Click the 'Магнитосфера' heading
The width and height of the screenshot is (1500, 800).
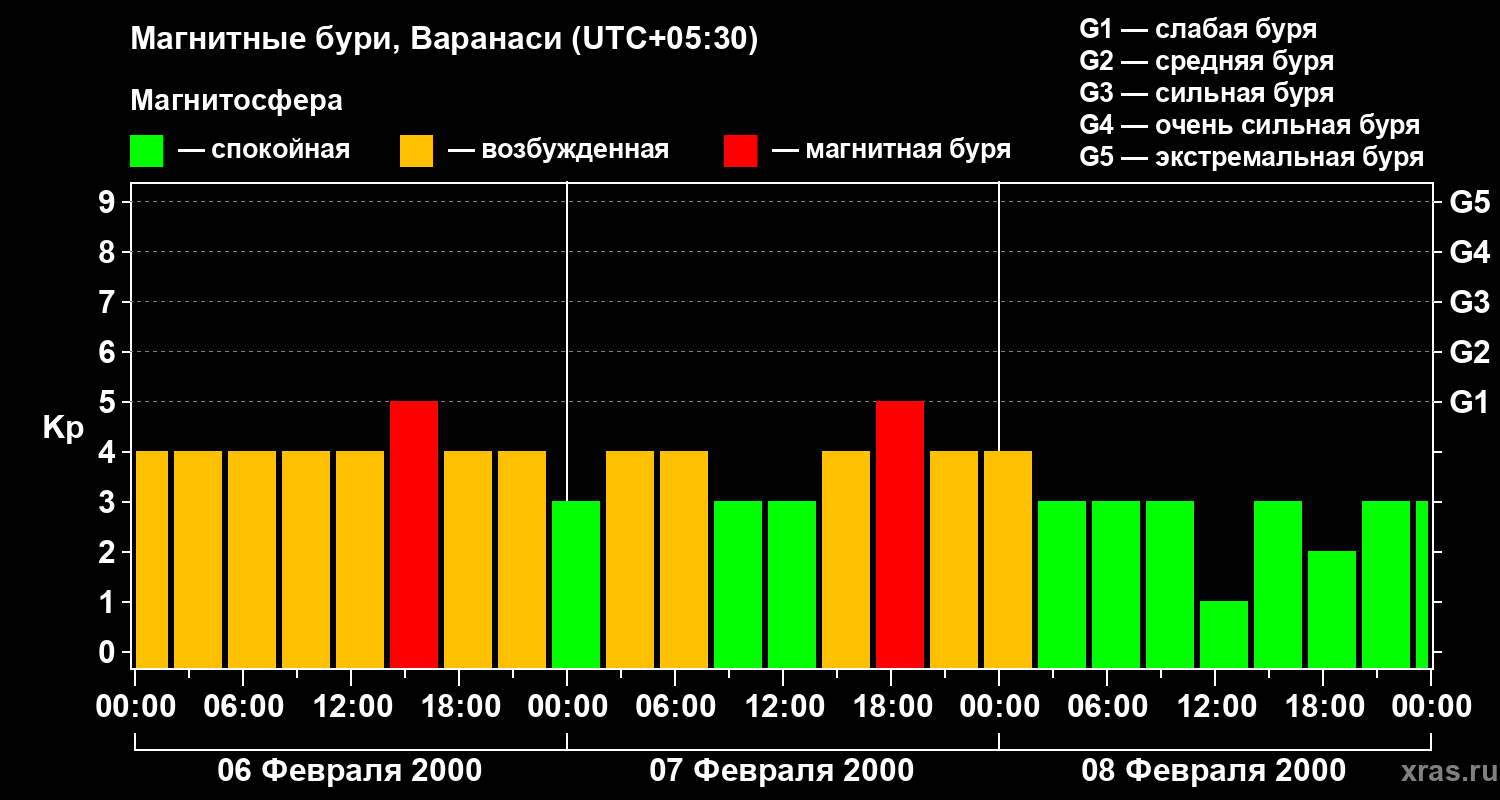237,101
